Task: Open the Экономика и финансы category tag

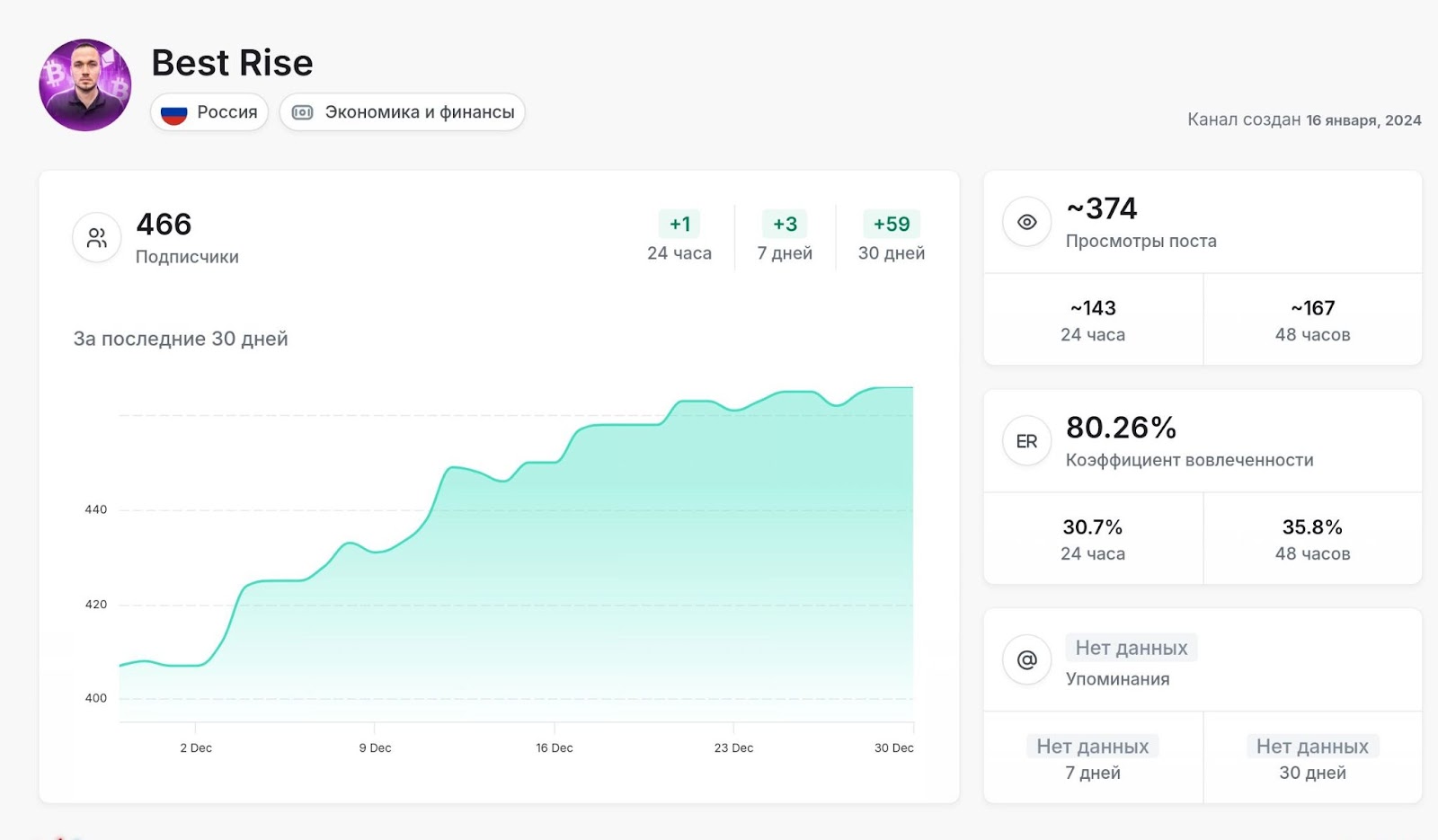Action: click(x=402, y=112)
